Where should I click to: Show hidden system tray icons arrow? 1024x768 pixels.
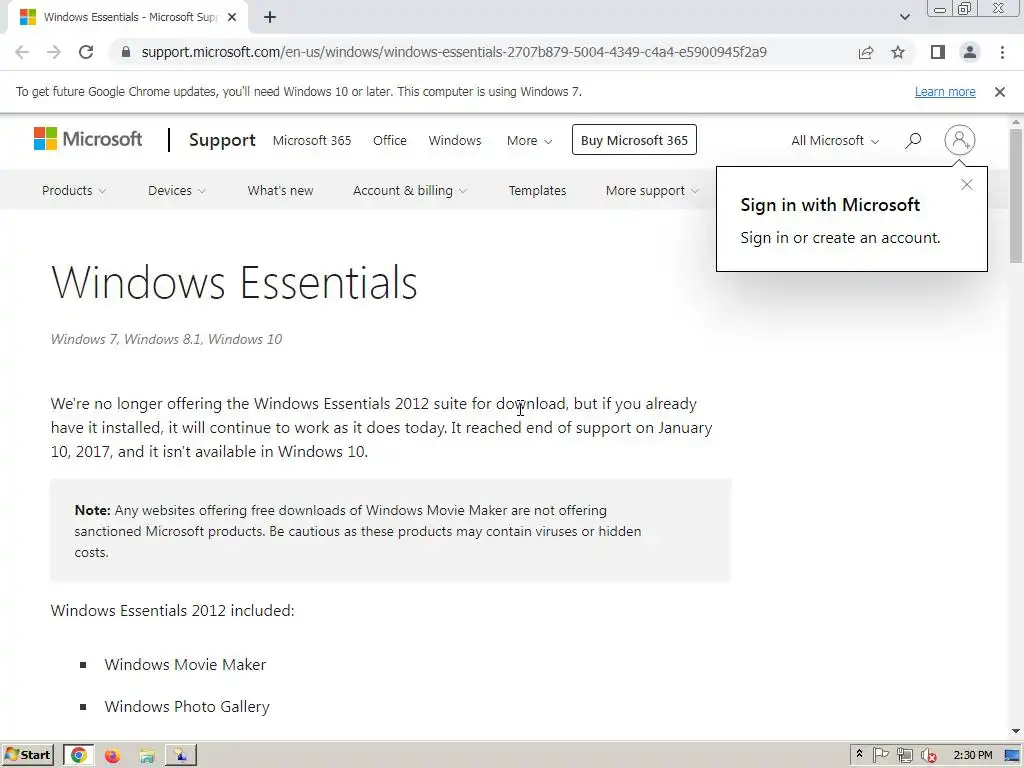[x=859, y=754]
